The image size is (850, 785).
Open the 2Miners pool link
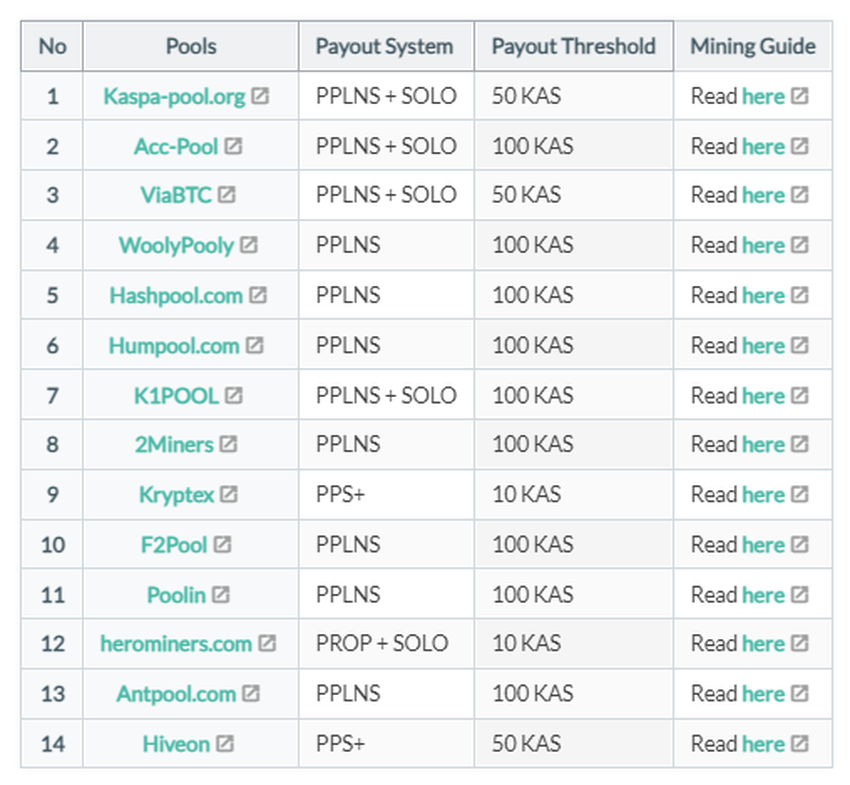(174, 445)
